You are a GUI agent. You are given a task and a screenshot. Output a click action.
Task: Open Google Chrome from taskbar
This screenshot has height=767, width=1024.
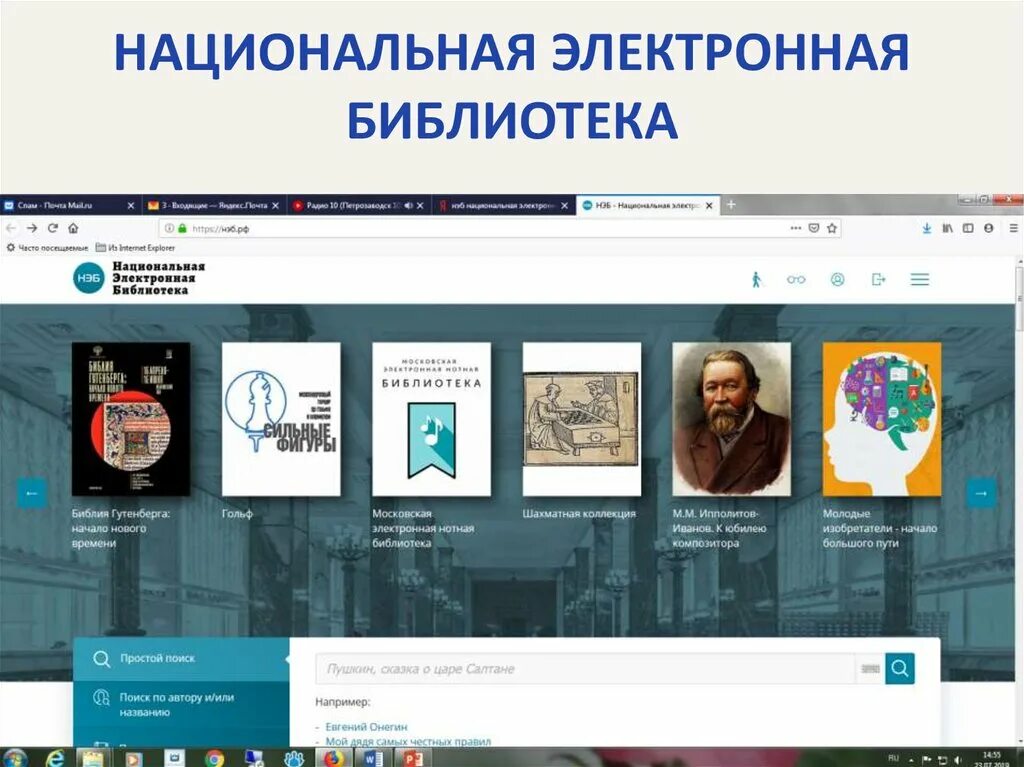pyautogui.click(x=214, y=759)
